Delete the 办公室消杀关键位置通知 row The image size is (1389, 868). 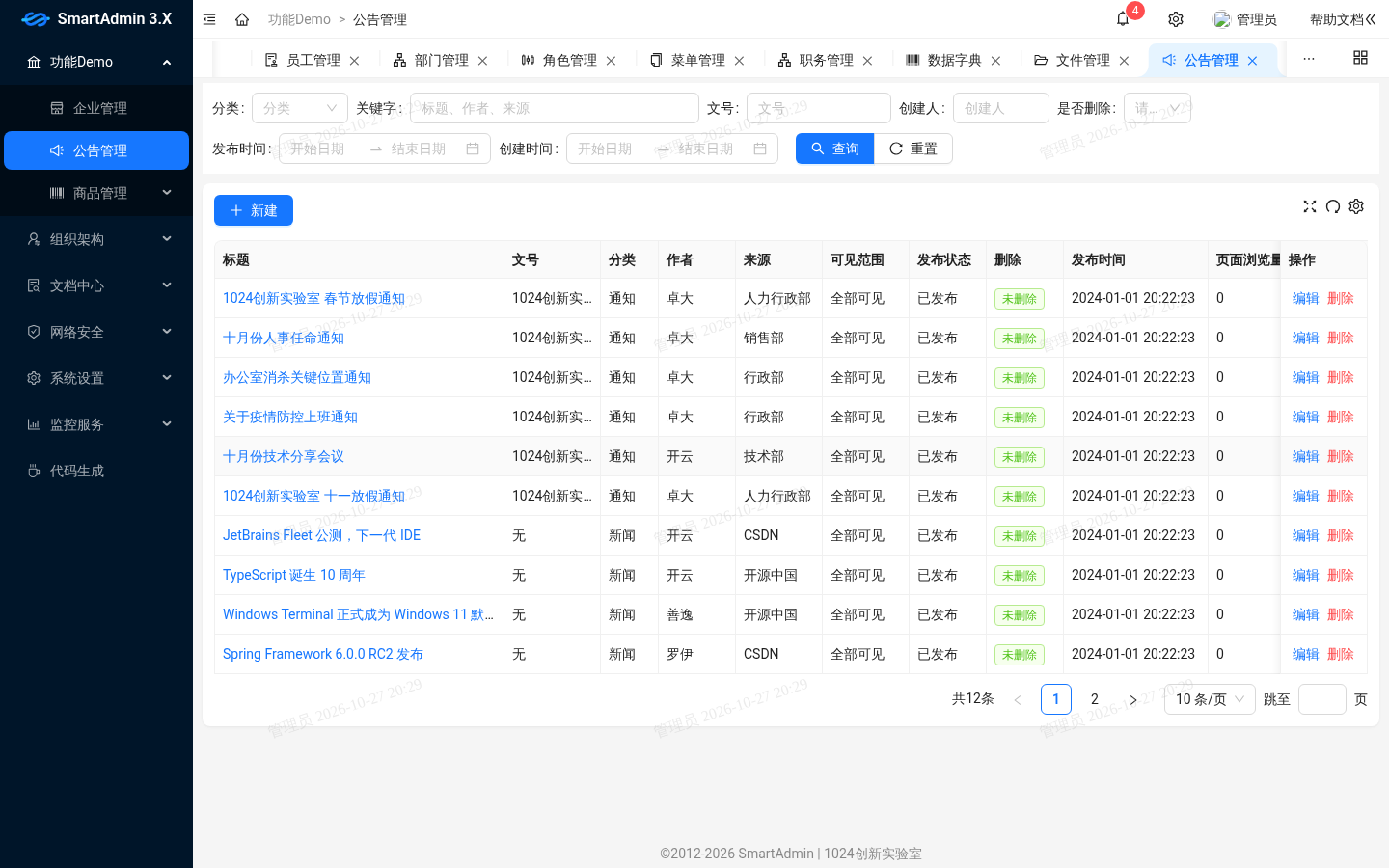click(1341, 377)
